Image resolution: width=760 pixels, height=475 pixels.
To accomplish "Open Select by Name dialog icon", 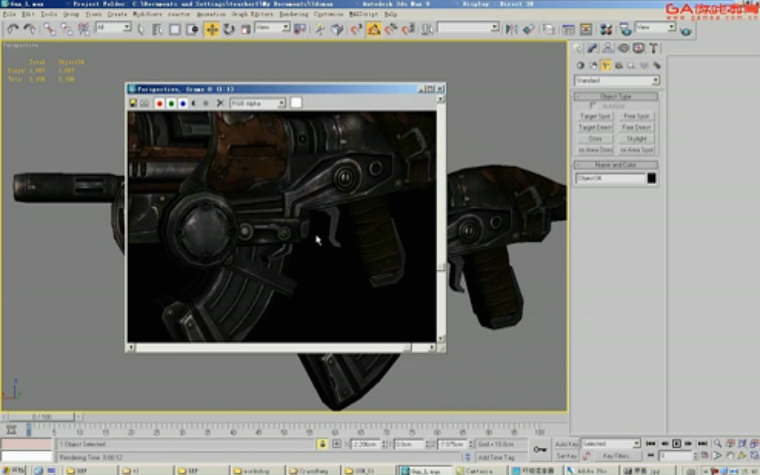I will point(158,29).
